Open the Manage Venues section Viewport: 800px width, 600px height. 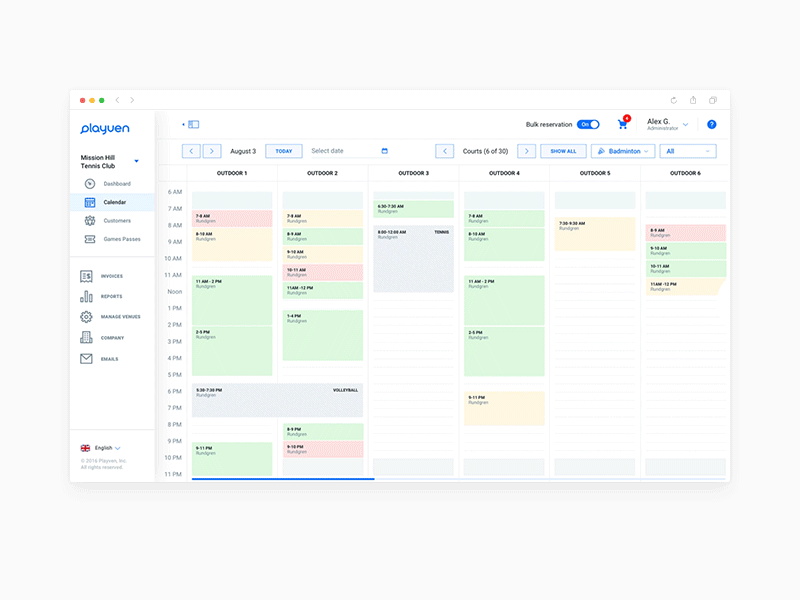[x=120, y=317]
